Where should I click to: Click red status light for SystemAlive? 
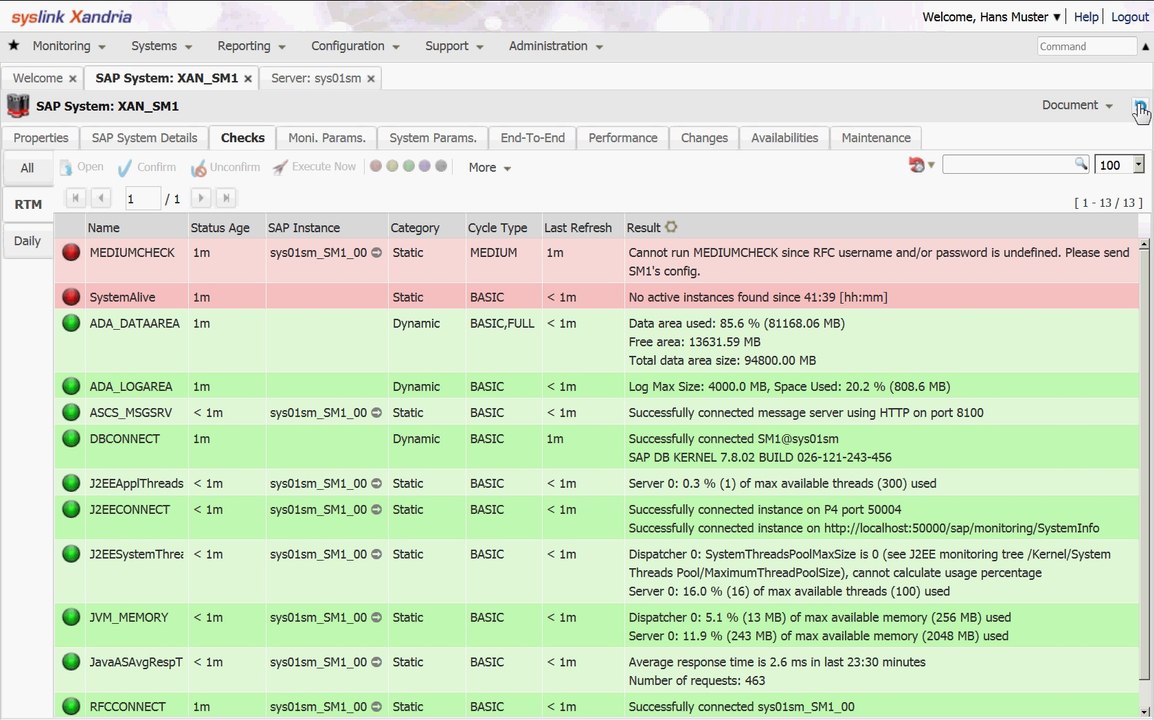[71, 297]
